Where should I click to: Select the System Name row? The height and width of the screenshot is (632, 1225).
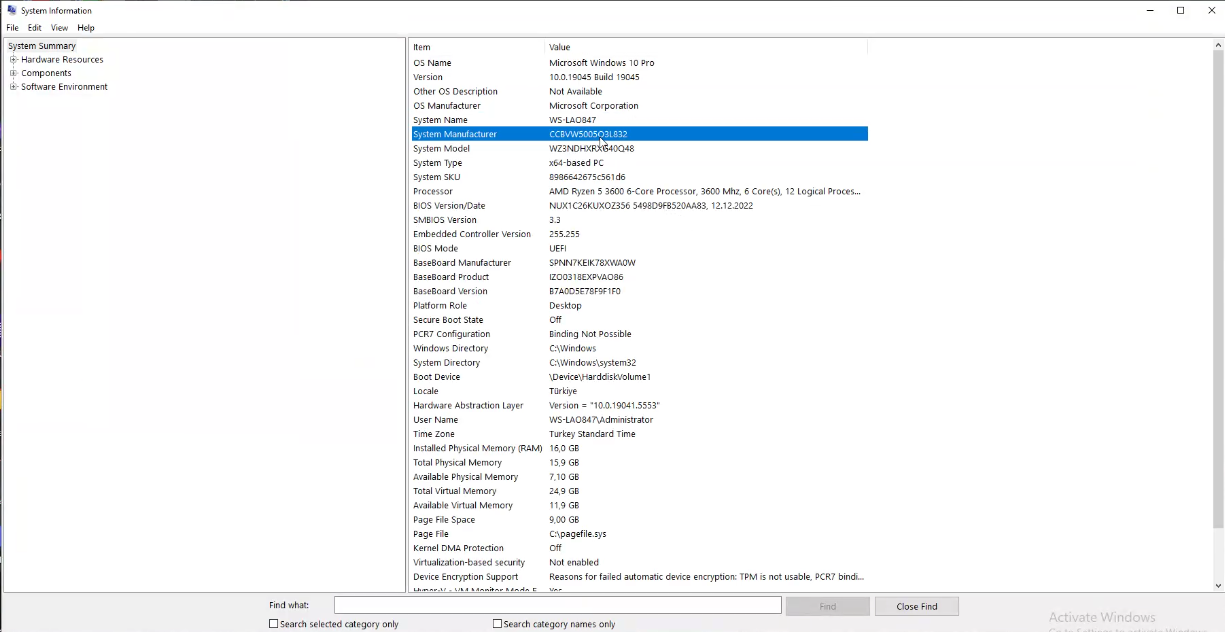(640, 120)
